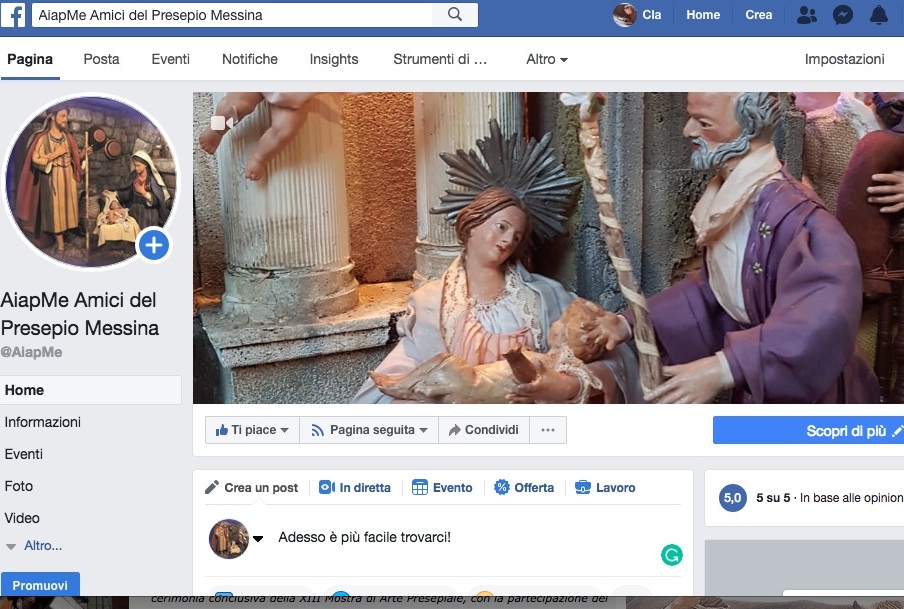The height and width of the screenshot is (609, 904).
Task: Open the poster identity dropdown arrow
Action: coord(258,539)
